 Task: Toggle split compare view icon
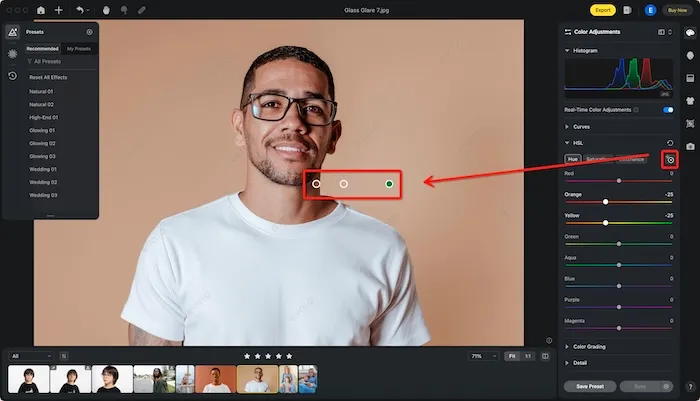click(545, 356)
